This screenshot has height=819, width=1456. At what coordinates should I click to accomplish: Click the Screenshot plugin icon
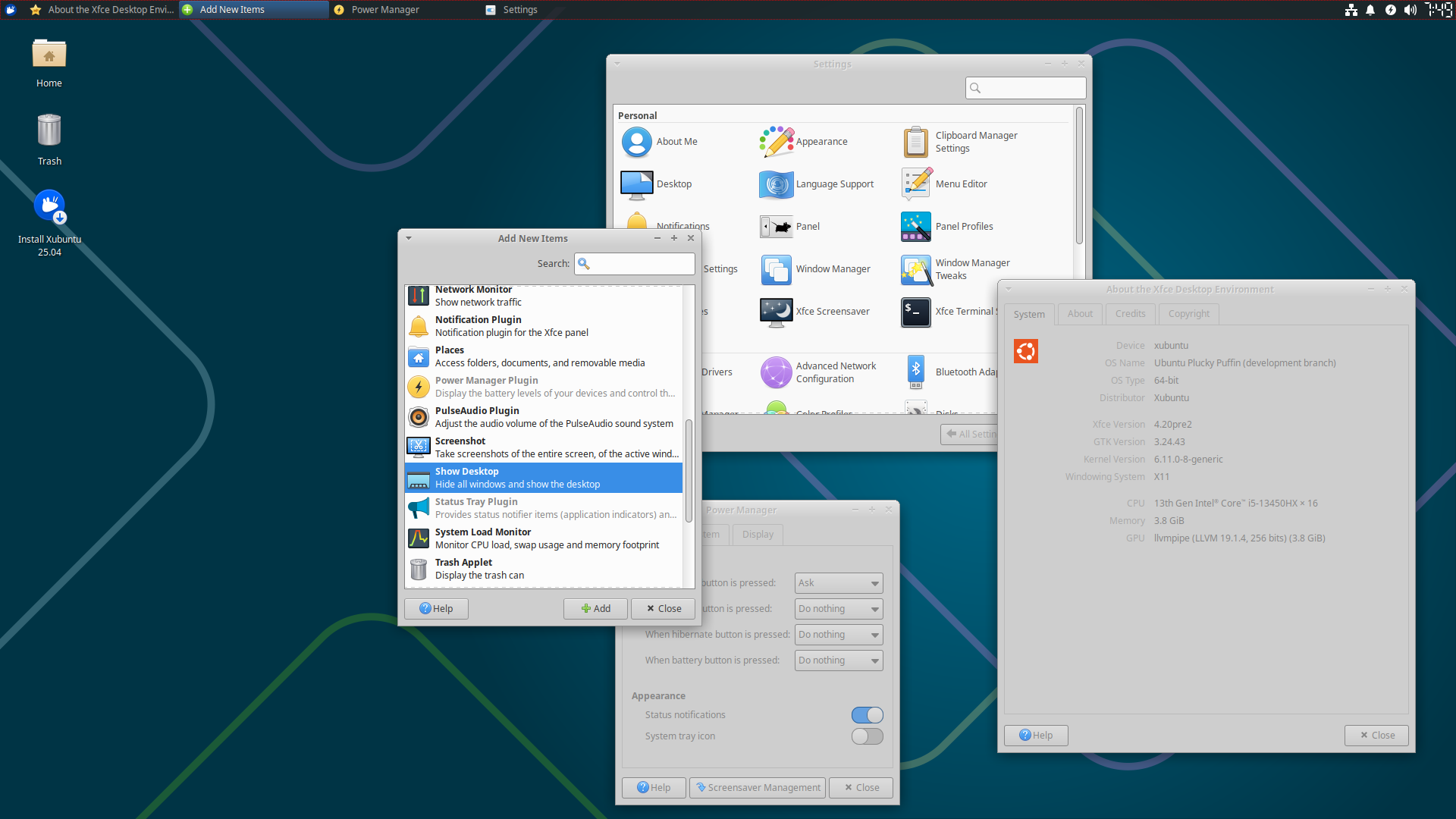(418, 447)
